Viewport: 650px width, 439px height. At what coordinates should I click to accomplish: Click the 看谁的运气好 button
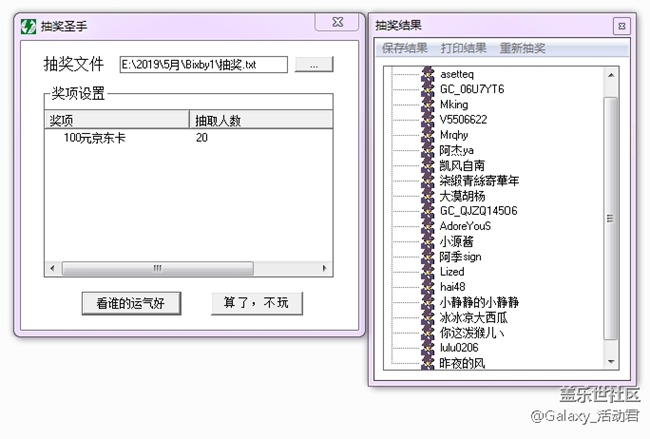tap(131, 303)
